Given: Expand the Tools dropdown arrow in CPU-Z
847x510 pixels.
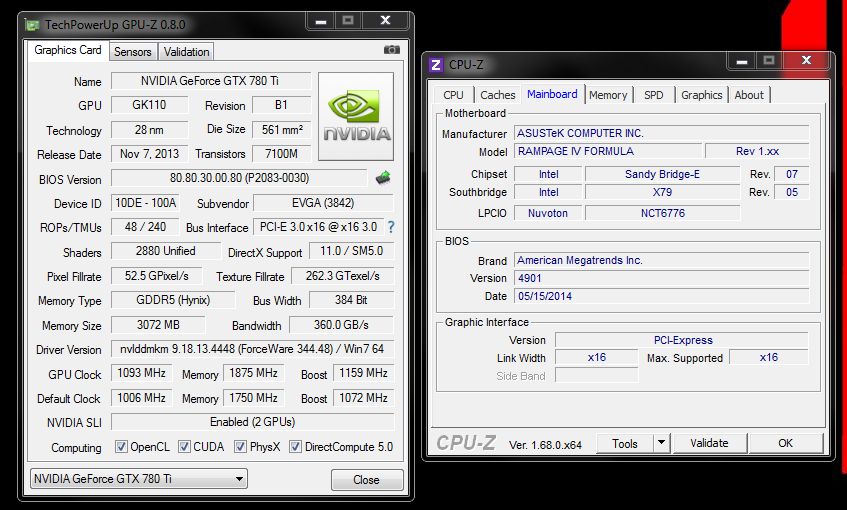Looking at the screenshot, I should coord(661,443).
